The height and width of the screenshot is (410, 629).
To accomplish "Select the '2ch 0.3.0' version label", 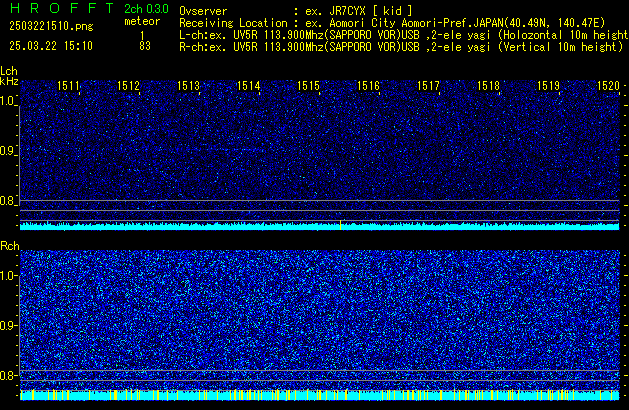I will point(146,8).
